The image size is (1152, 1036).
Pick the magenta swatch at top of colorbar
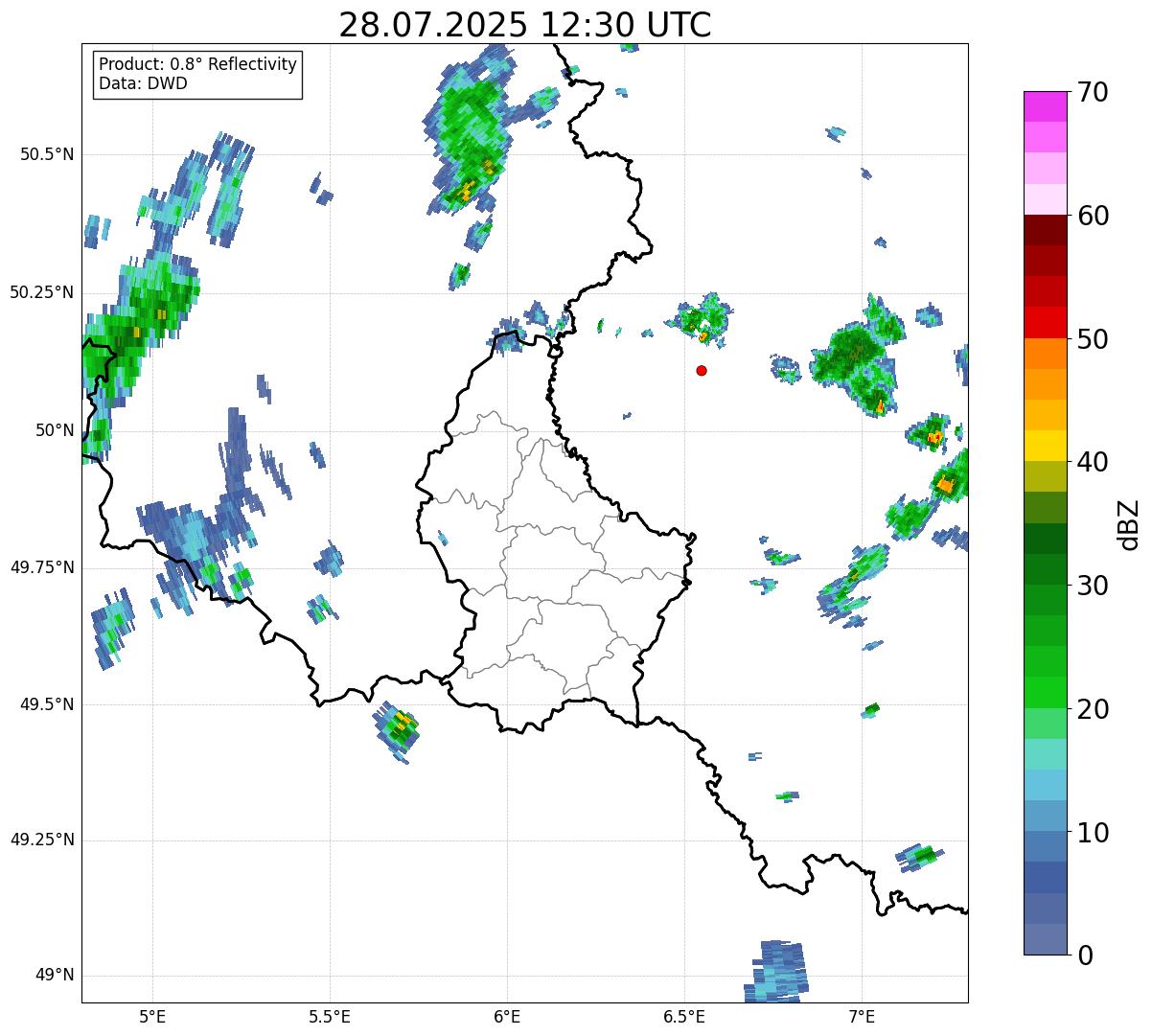(1045, 106)
